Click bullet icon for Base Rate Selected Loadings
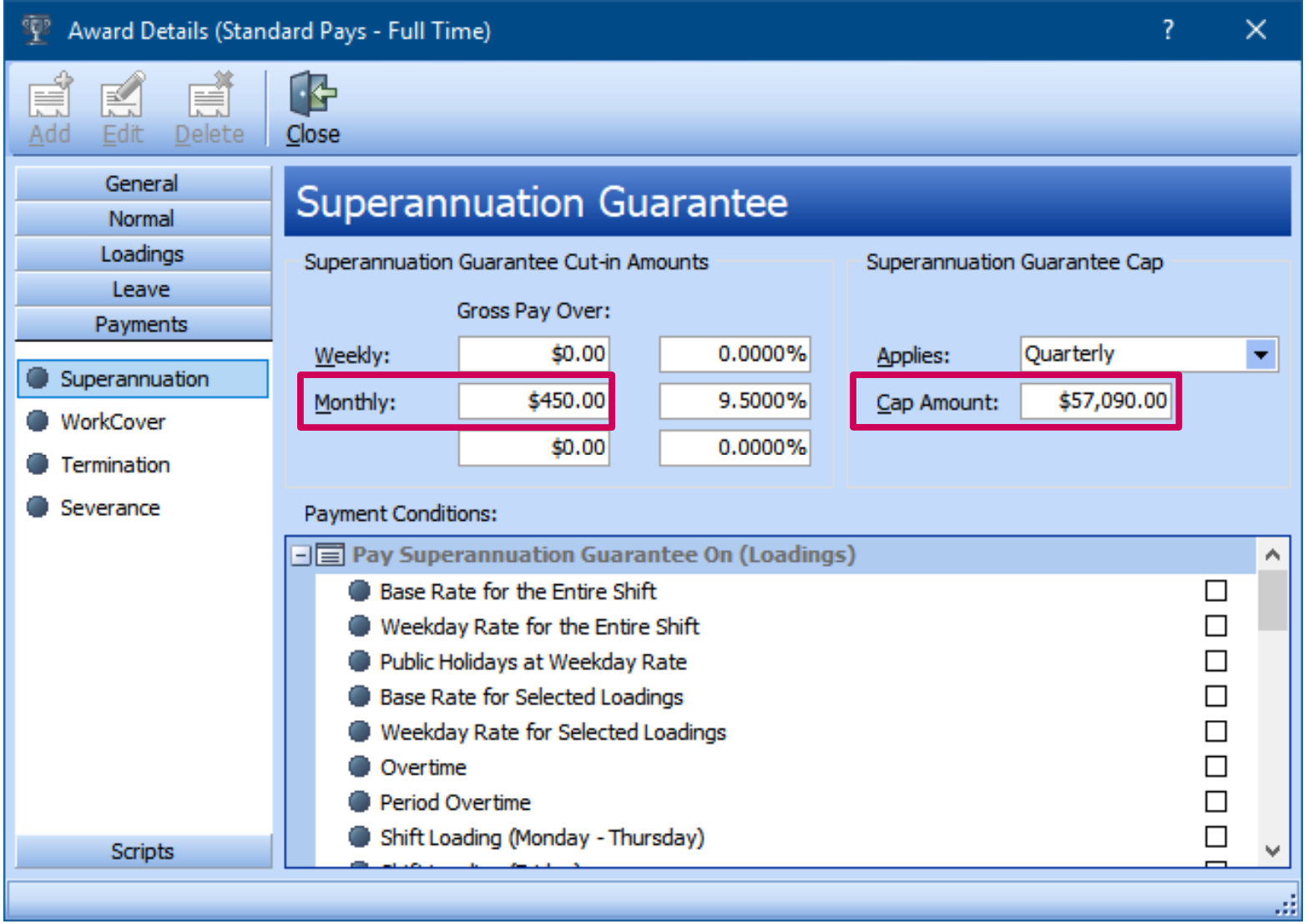This screenshot has height=924, width=1308. (359, 696)
